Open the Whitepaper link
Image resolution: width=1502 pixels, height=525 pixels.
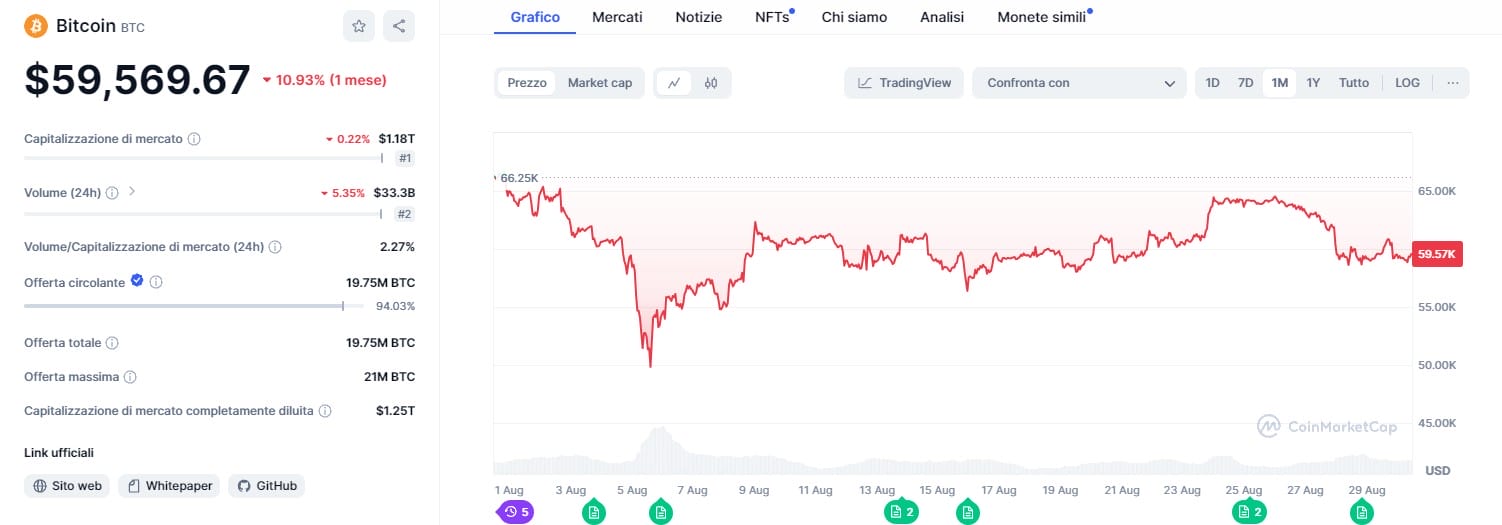[170, 486]
